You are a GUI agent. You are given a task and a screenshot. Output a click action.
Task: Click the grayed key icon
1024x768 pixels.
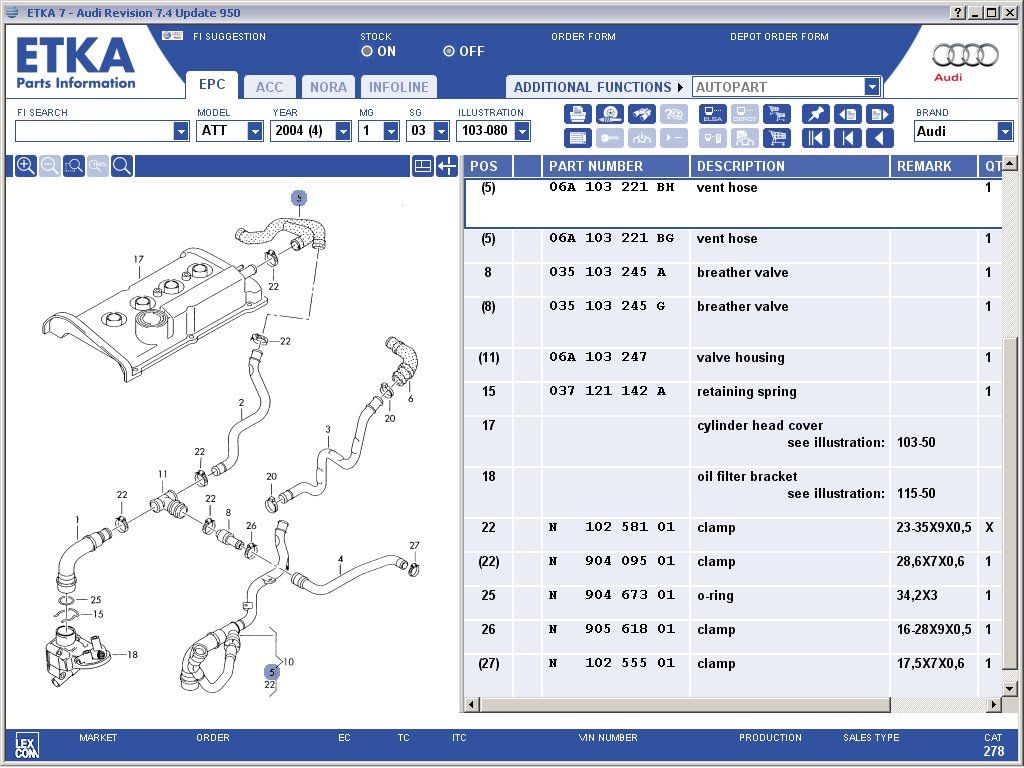pos(609,138)
